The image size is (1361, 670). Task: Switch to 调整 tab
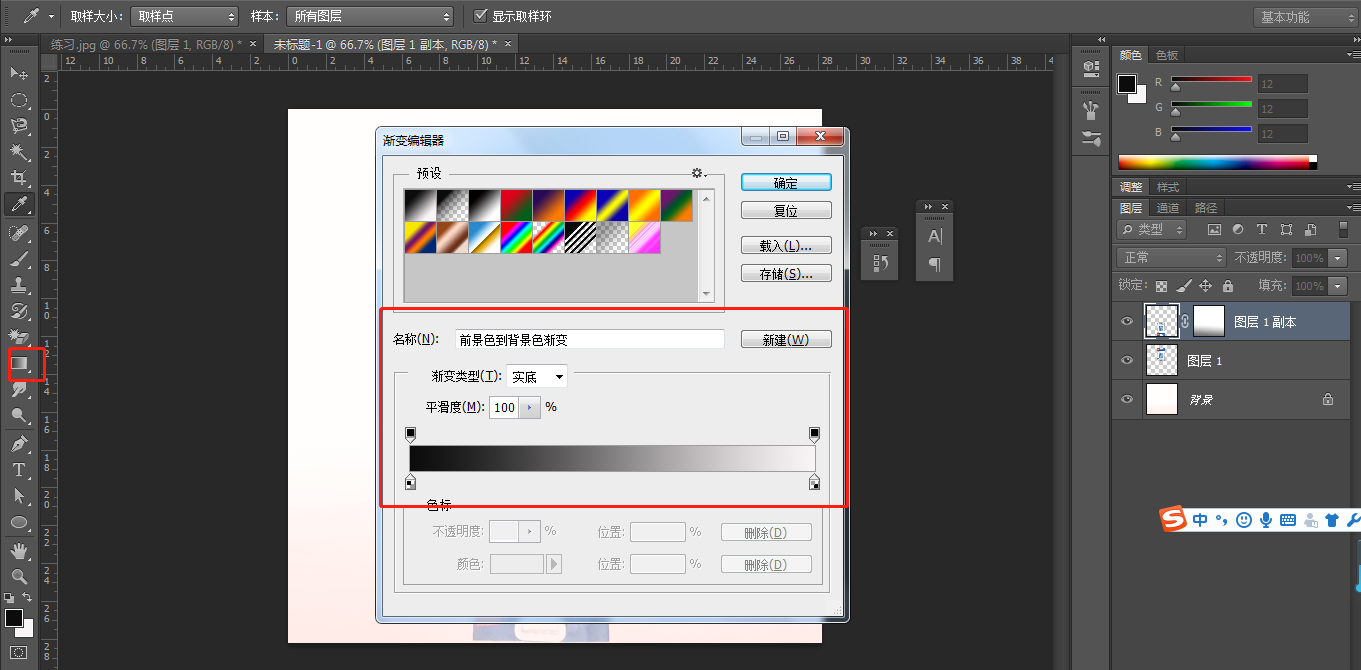coord(1131,187)
